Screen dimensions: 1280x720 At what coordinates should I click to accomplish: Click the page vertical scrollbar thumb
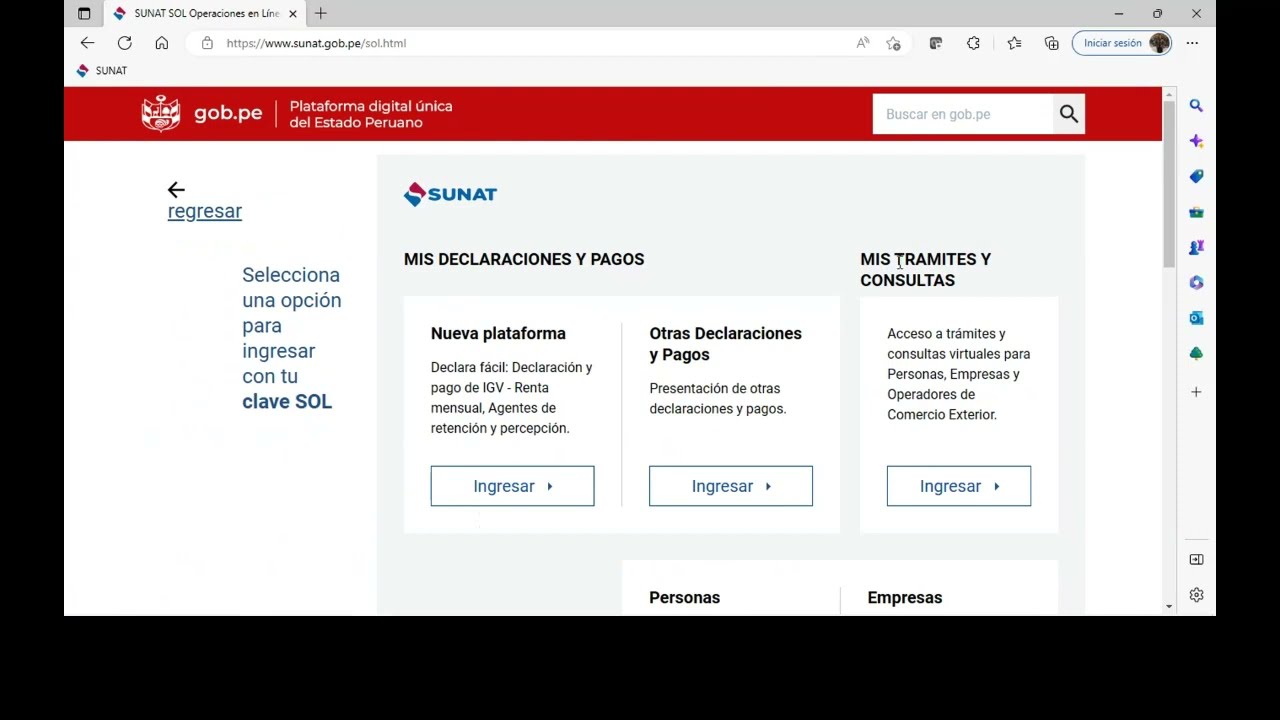(1169, 183)
